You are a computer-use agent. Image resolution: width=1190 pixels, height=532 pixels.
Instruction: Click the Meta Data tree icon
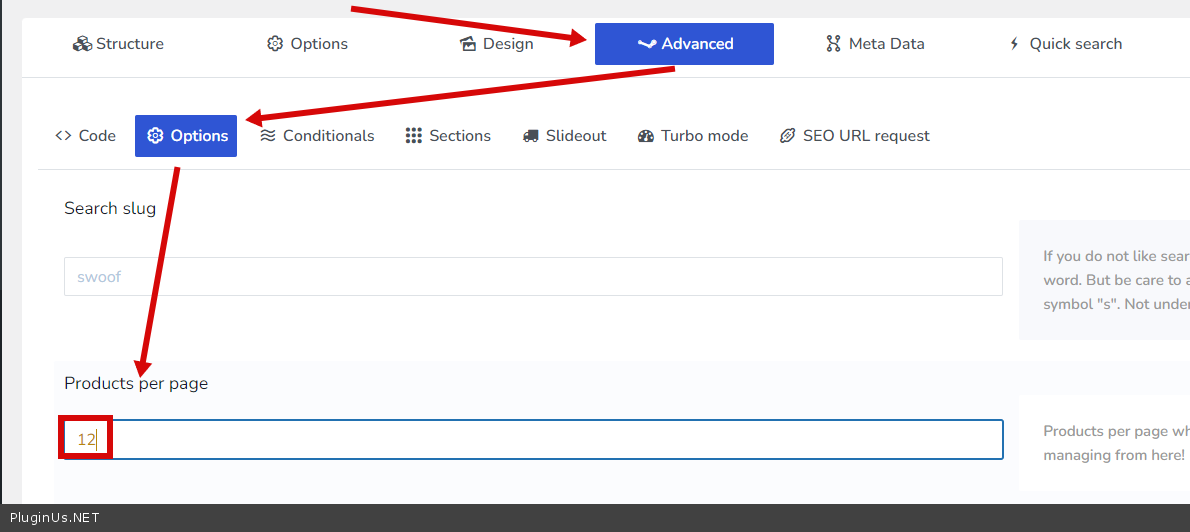pos(833,44)
